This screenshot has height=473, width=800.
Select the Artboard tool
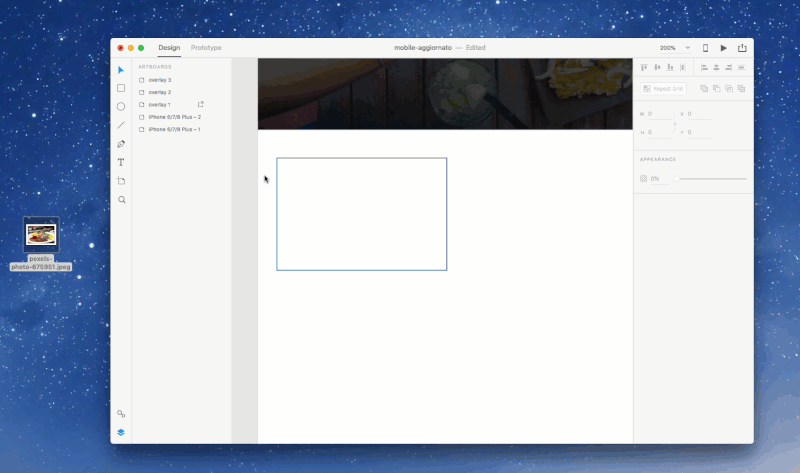121,181
